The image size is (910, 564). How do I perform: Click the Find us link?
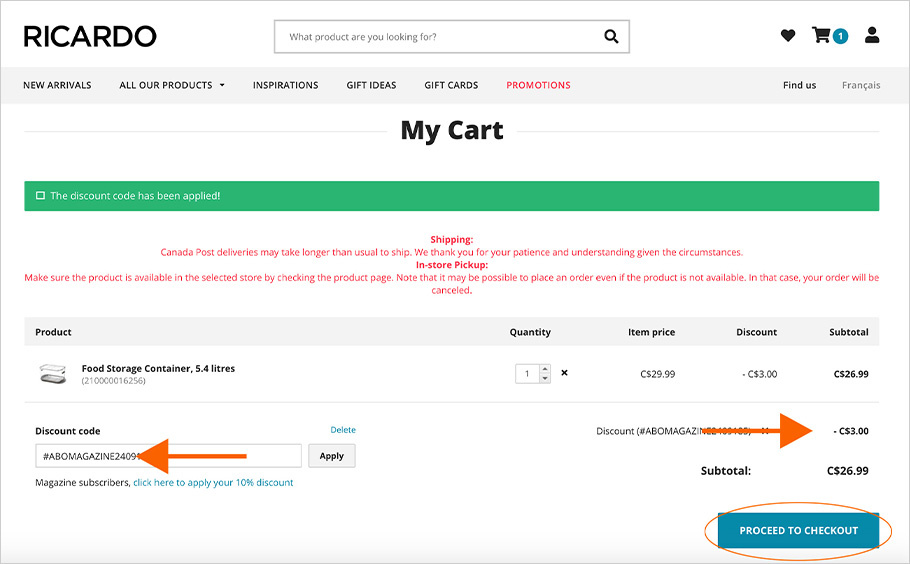799,85
